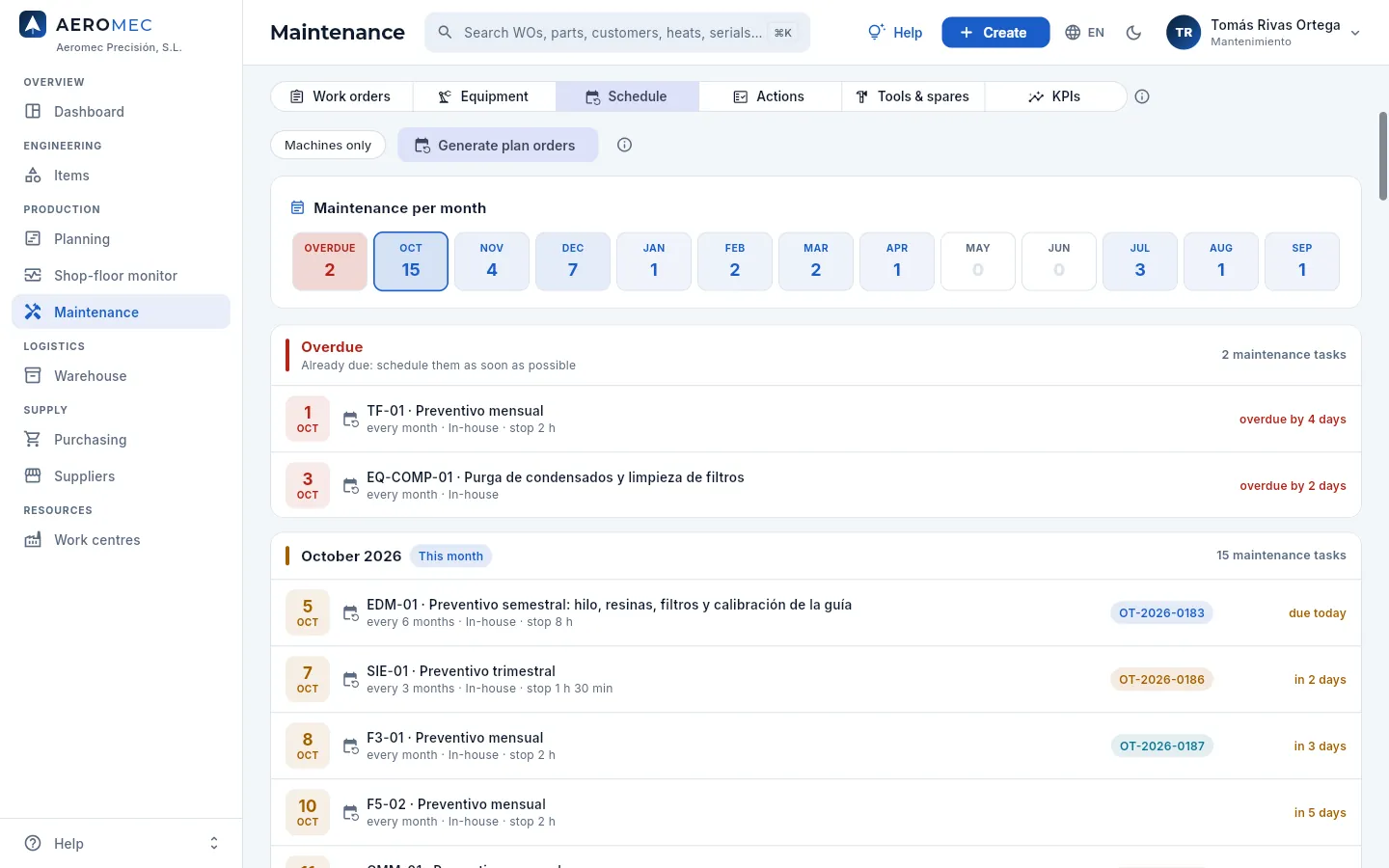The image size is (1389, 868).
Task: Go to Items in Engineering
Action: pyautogui.click(x=121, y=176)
